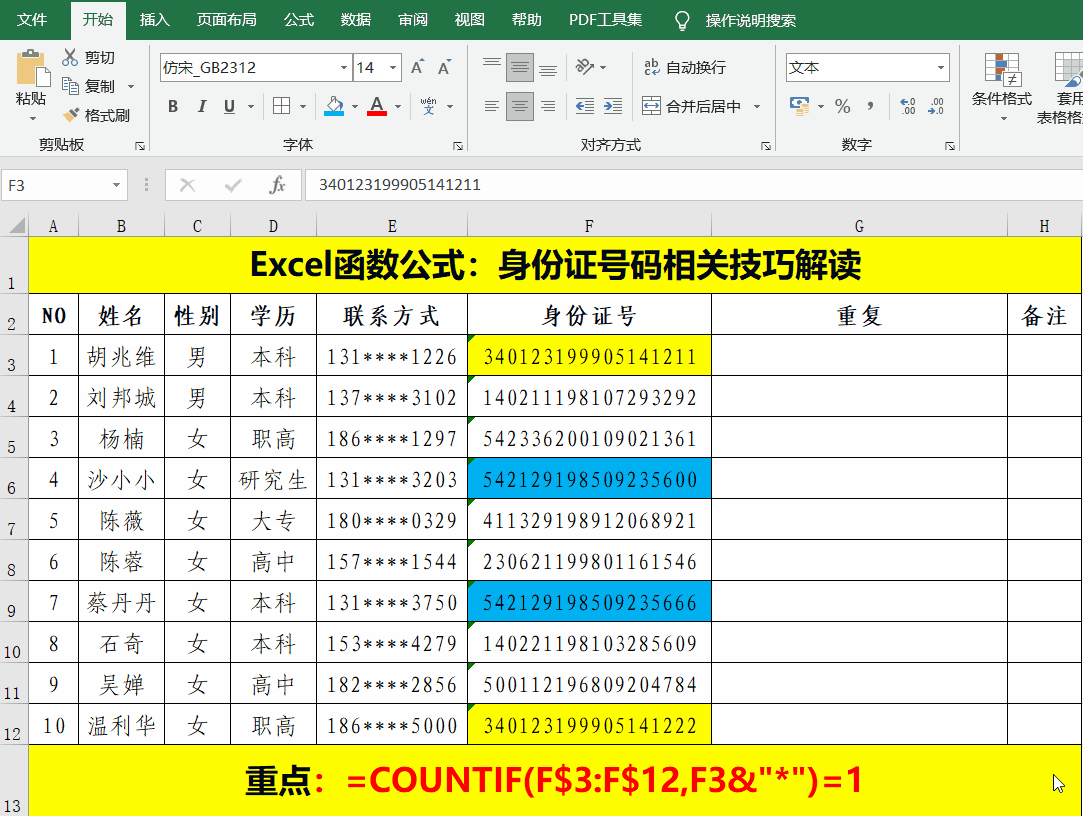The image size is (1083, 816).
Task: Copy selection with the Copy icon
Action: [70, 86]
